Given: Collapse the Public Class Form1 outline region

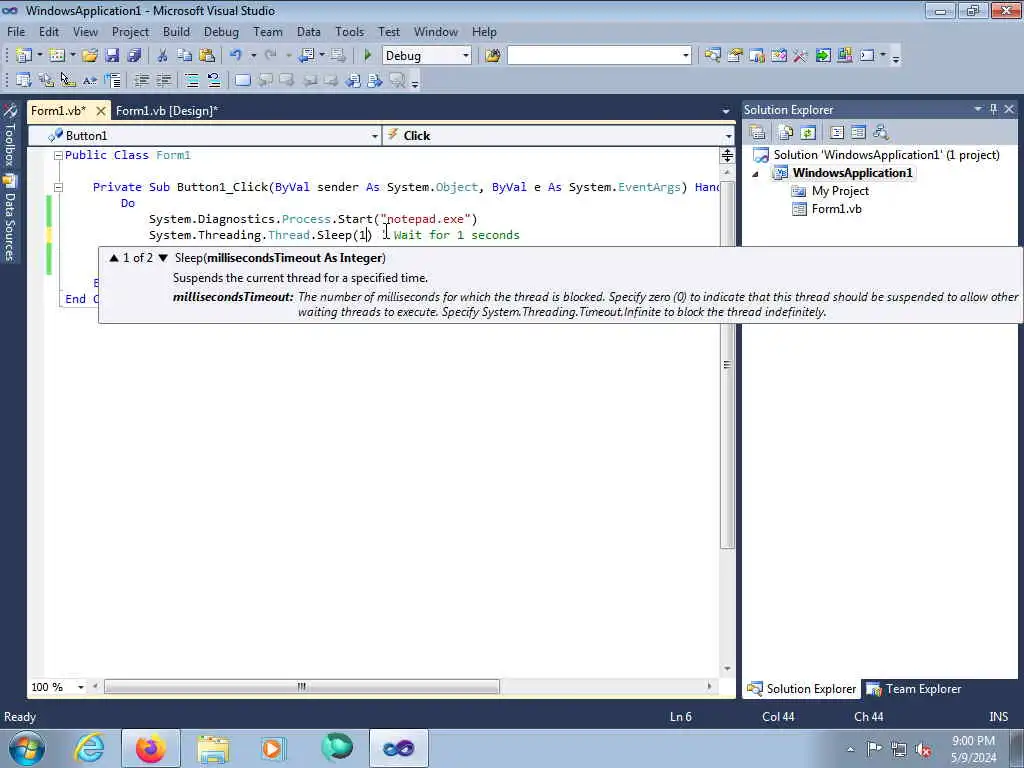Looking at the screenshot, I should (57, 155).
